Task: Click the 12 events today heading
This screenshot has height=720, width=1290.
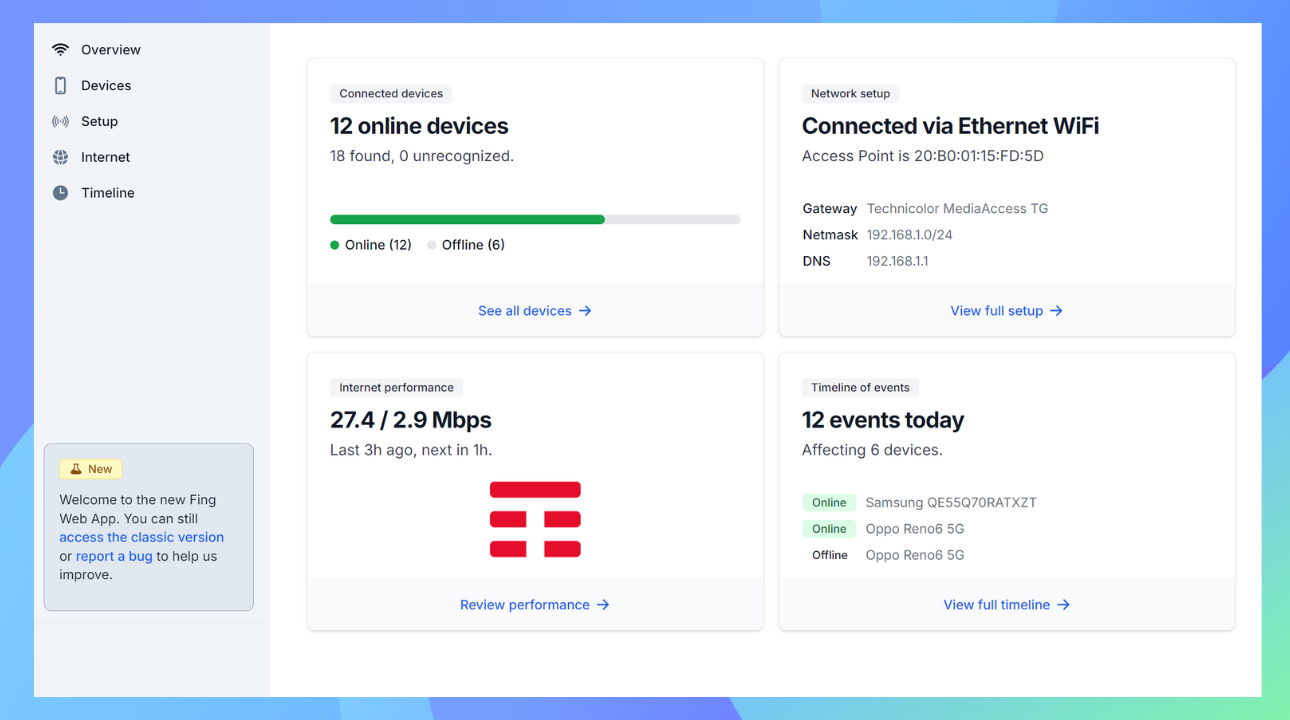Action: pyautogui.click(x=883, y=420)
